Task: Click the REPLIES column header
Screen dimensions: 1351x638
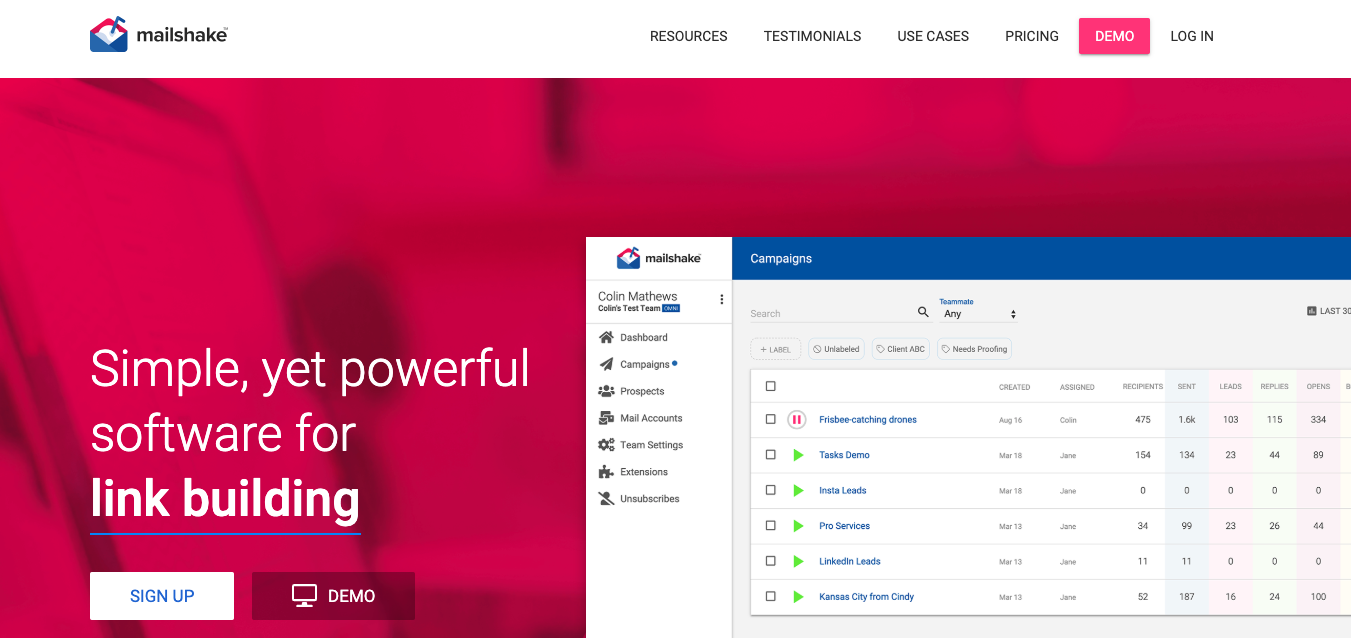Action: (x=1274, y=387)
